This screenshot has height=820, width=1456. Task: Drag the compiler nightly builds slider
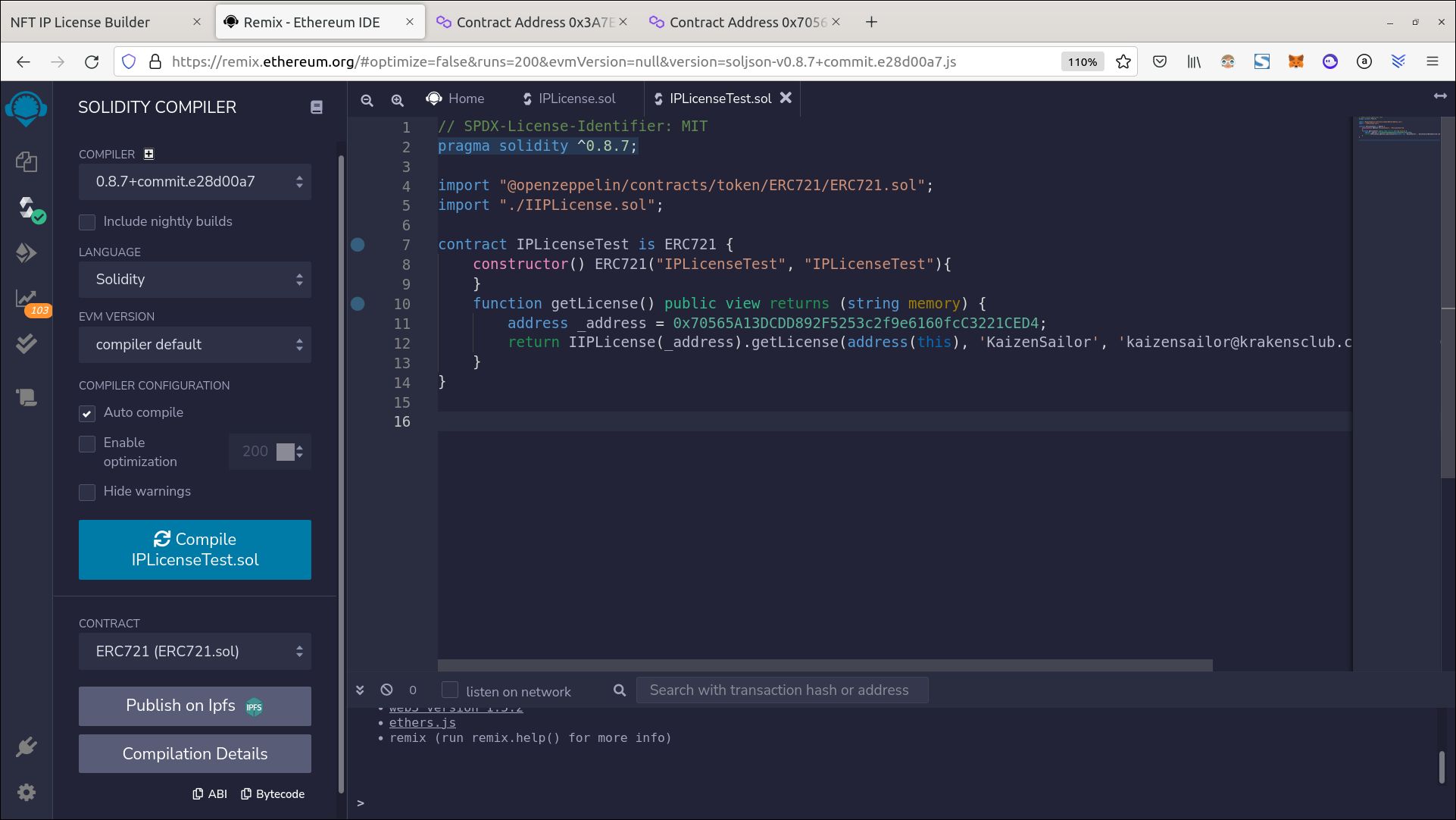coord(88,221)
